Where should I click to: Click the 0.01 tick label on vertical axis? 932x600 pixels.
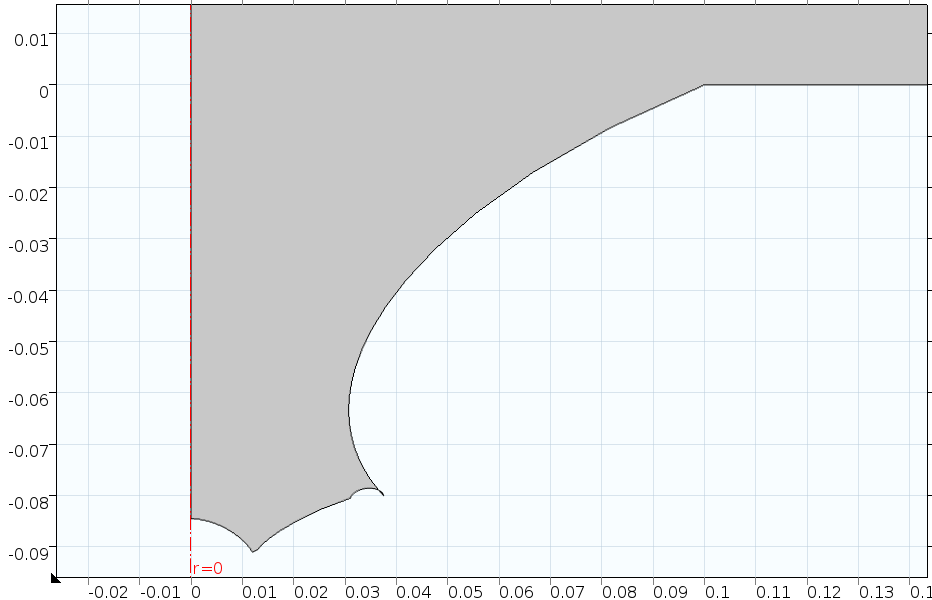[x=31, y=40]
